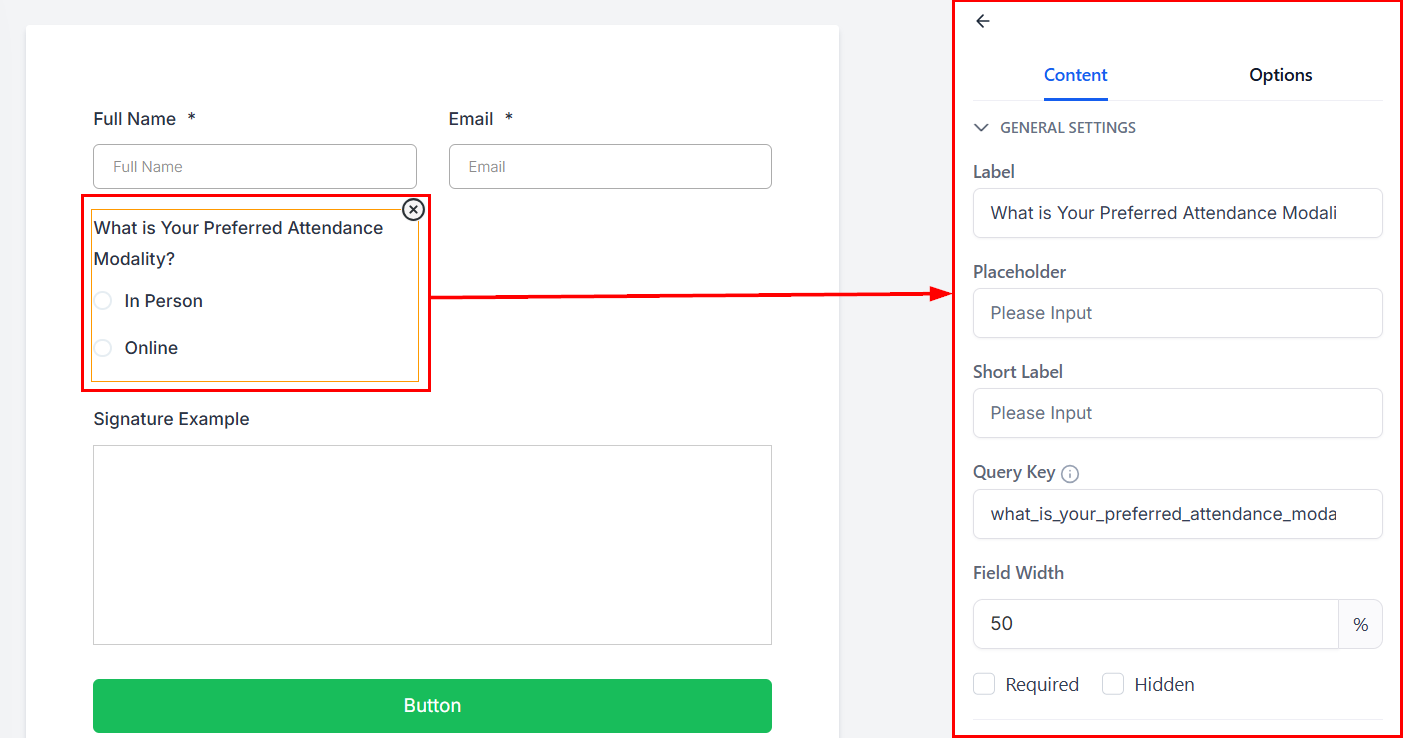Switch to the Options tab
Image resolution: width=1403 pixels, height=738 pixels.
[1280, 75]
